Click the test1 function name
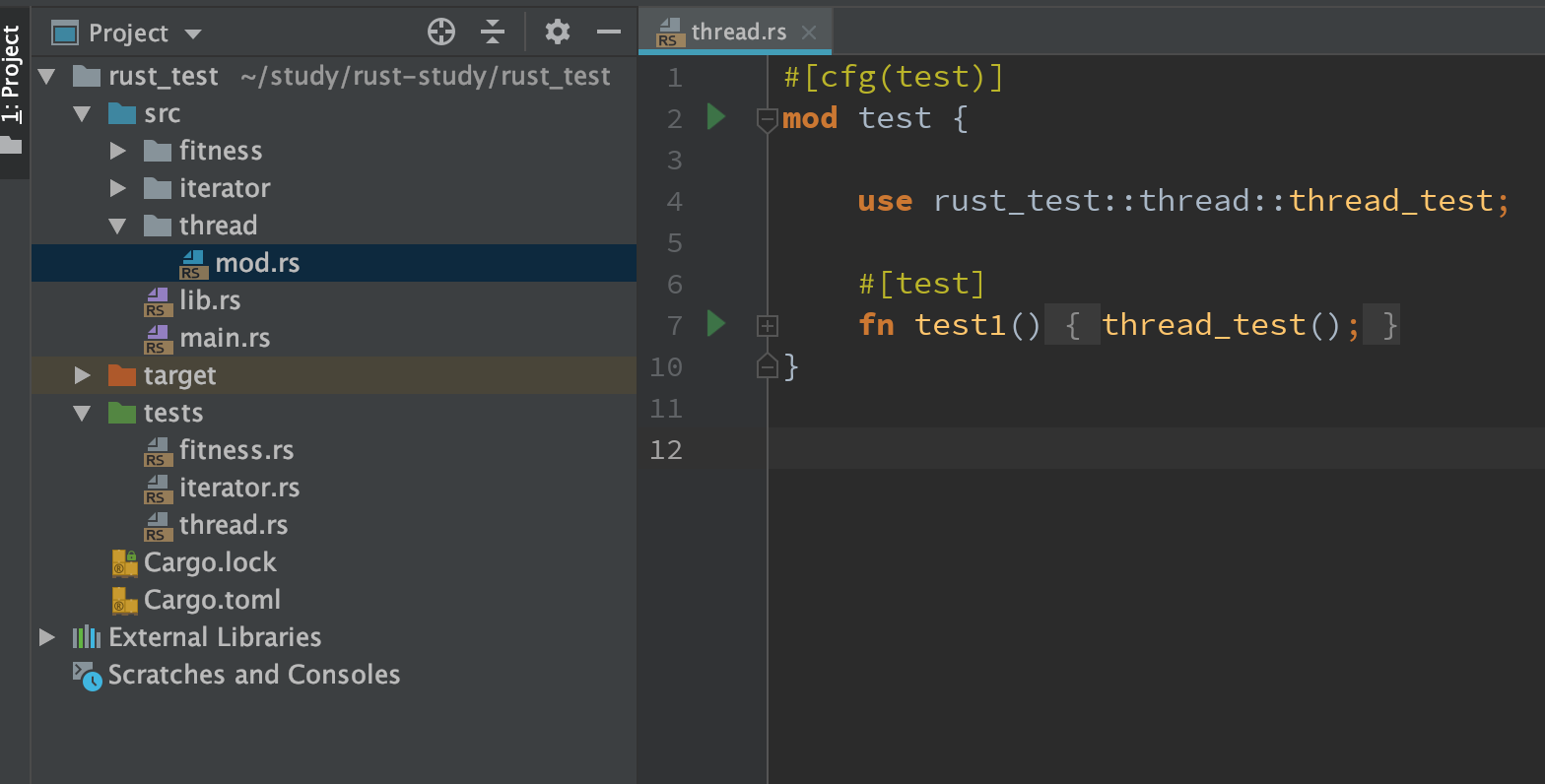This screenshot has width=1545, height=784. [961, 324]
